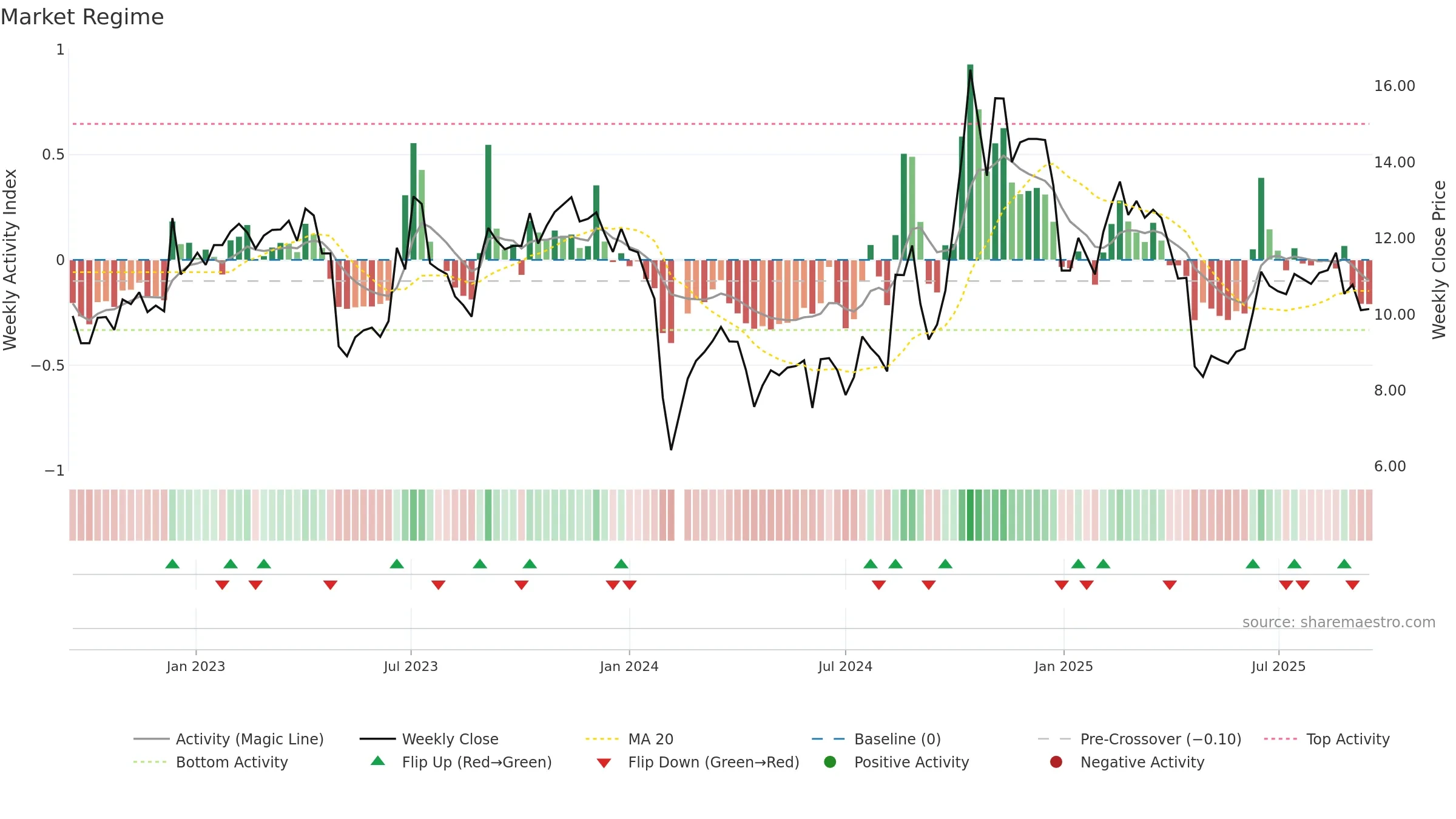Click the Jan 2025 axis tick label
The image size is (1456, 819).
coord(1063,667)
